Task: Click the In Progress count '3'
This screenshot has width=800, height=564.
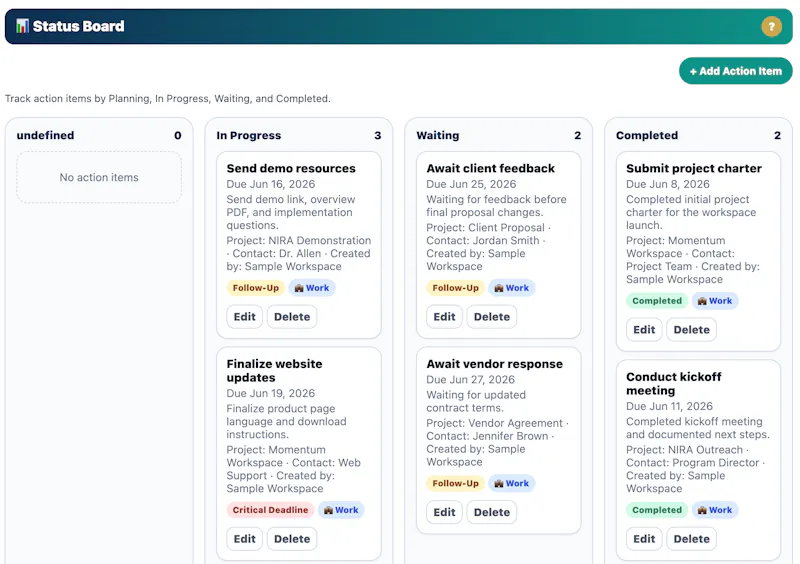Action: click(378, 135)
